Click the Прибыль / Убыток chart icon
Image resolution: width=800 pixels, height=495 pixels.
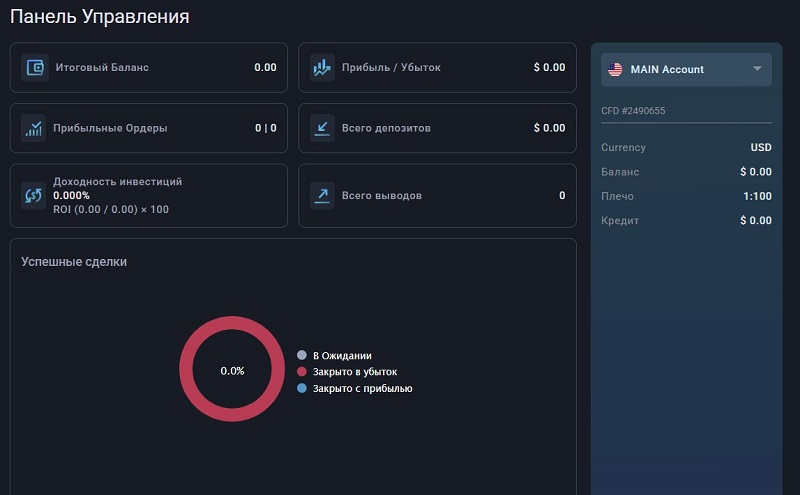[322, 68]
